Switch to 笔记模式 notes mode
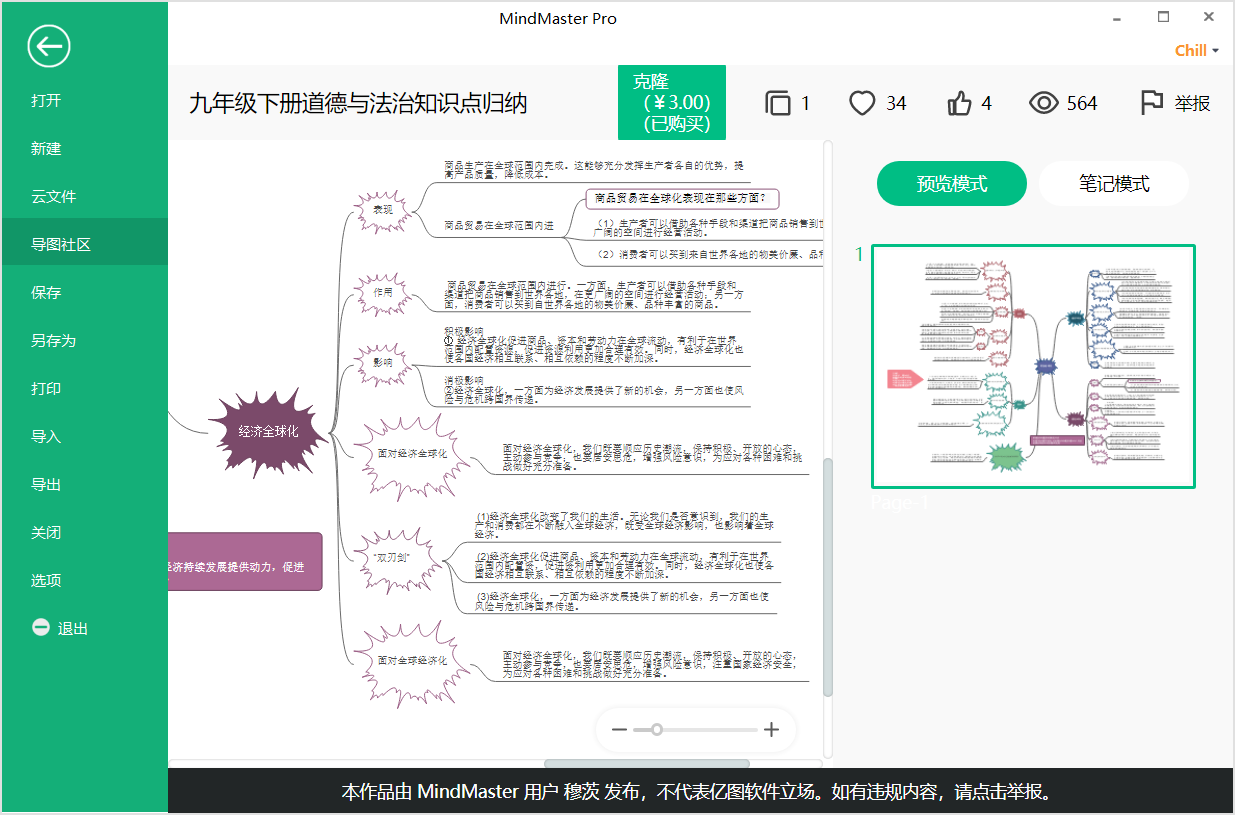 [1114, 184]
